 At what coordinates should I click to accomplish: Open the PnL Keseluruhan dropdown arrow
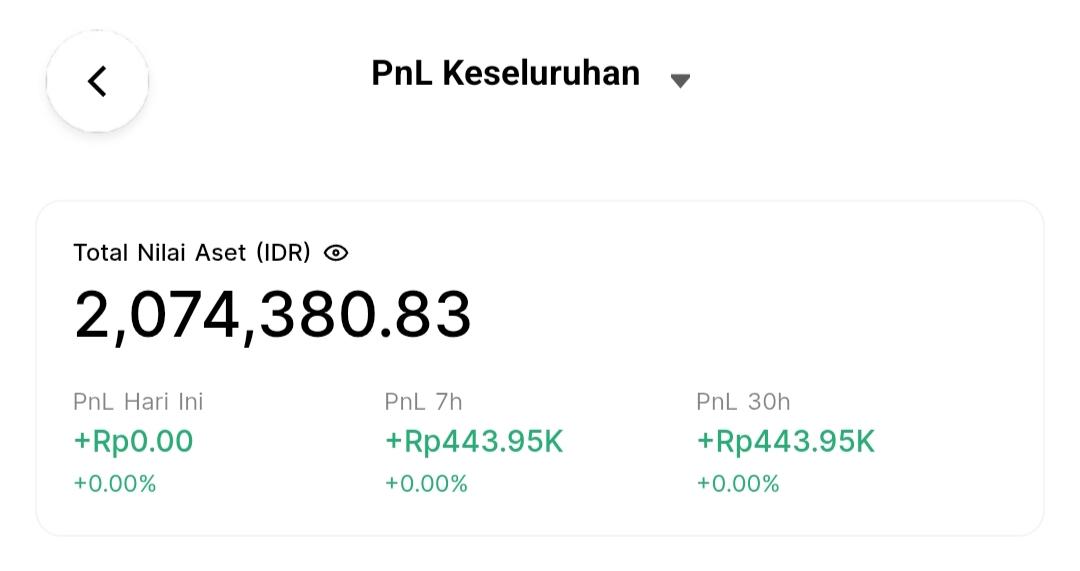coord(680,81)
